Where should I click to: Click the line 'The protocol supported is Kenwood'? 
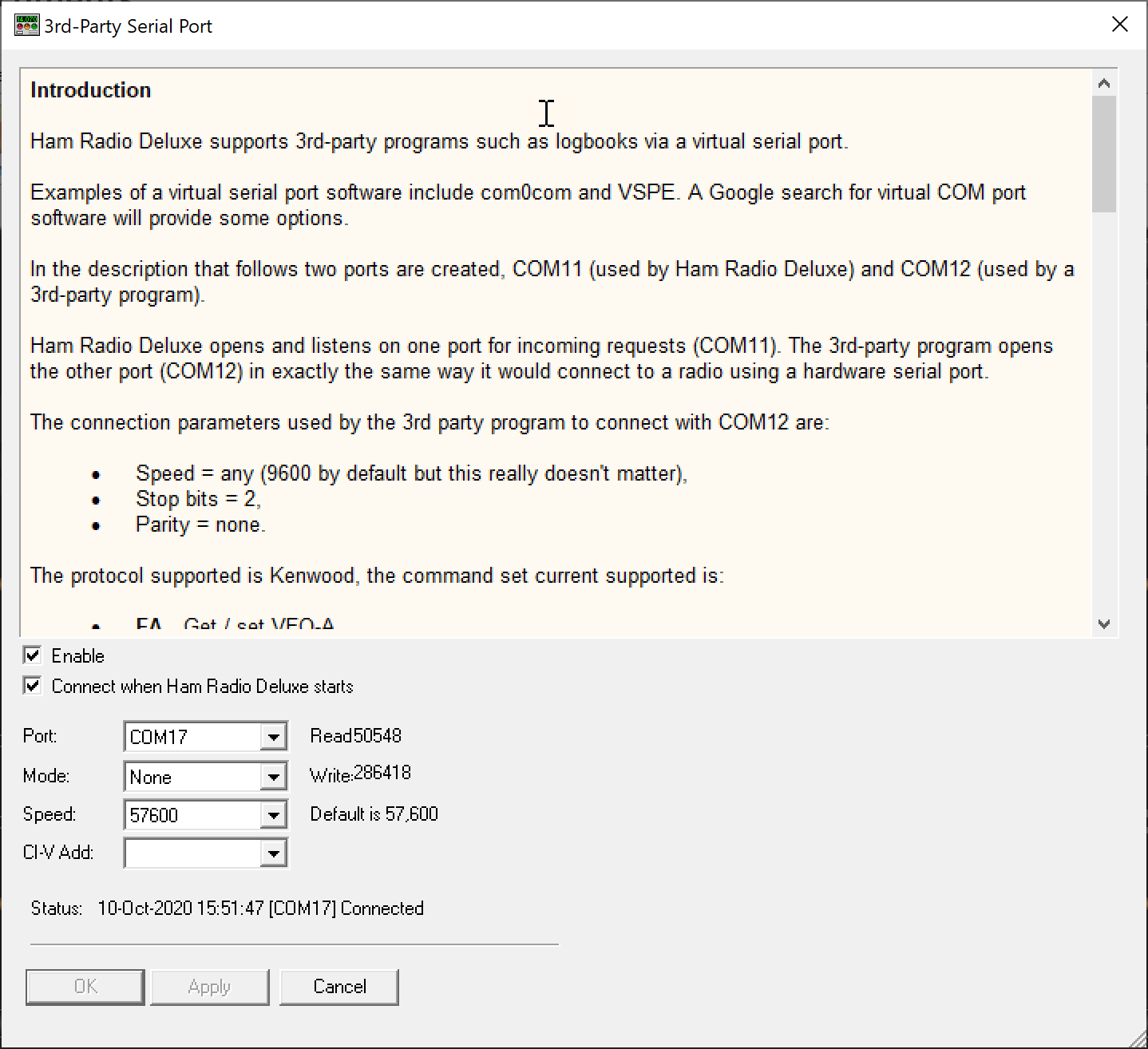377,576
